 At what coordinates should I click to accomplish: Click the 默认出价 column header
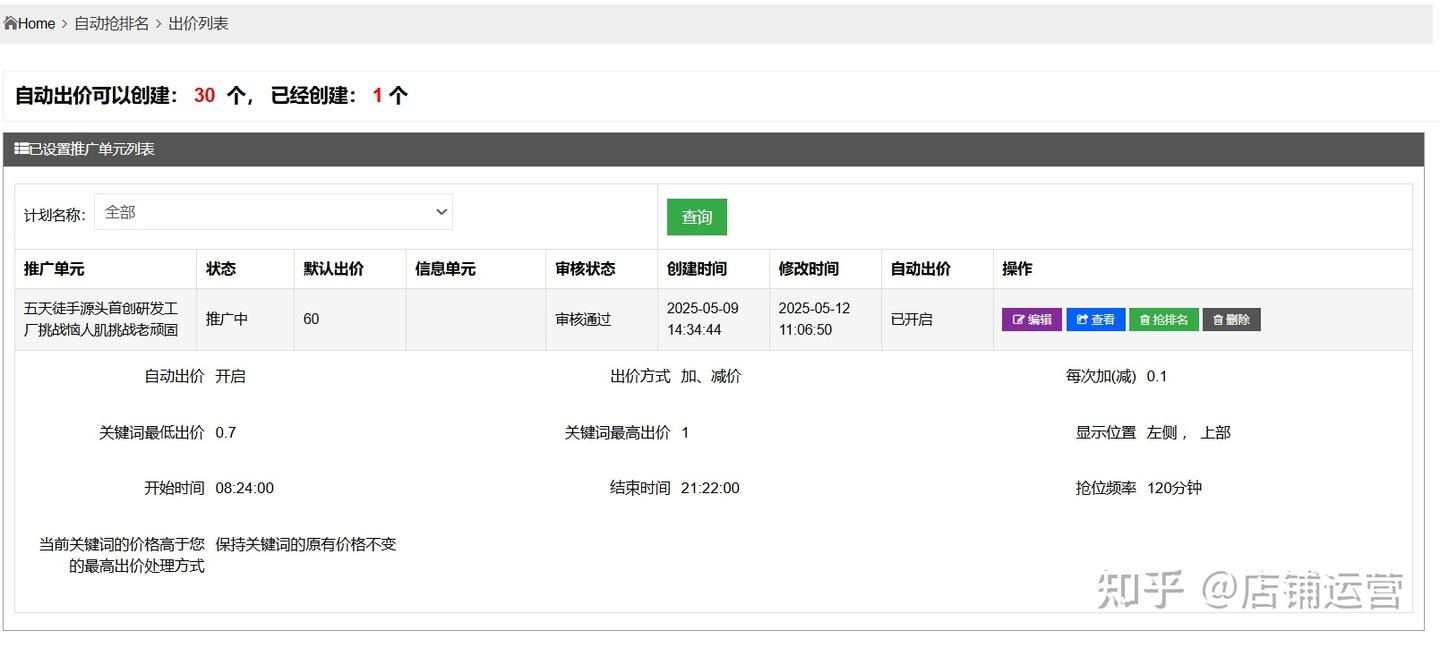coord(334,269)
